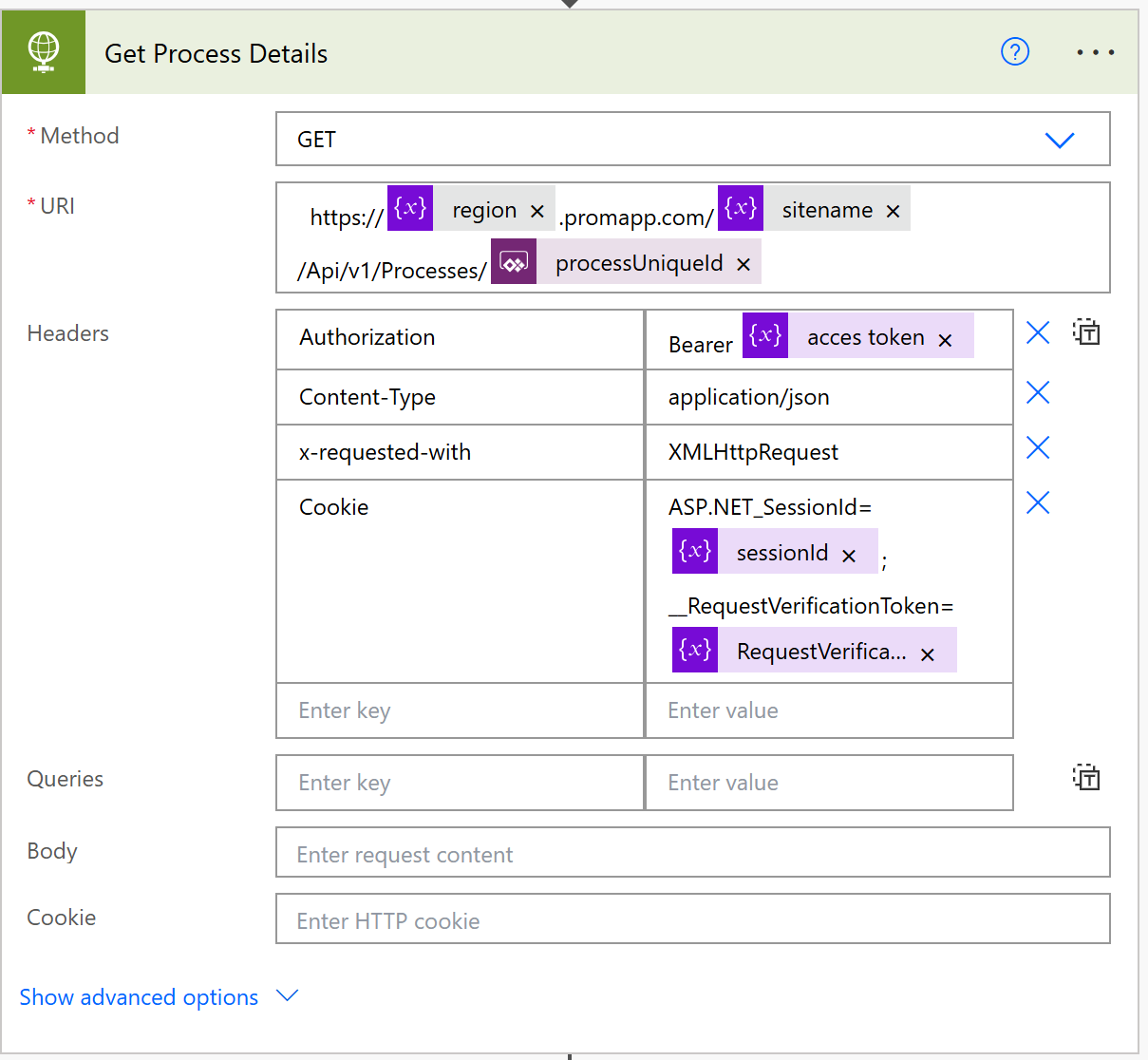
Task: Remove the acces token from Authorization
Action: pos(945,340)
